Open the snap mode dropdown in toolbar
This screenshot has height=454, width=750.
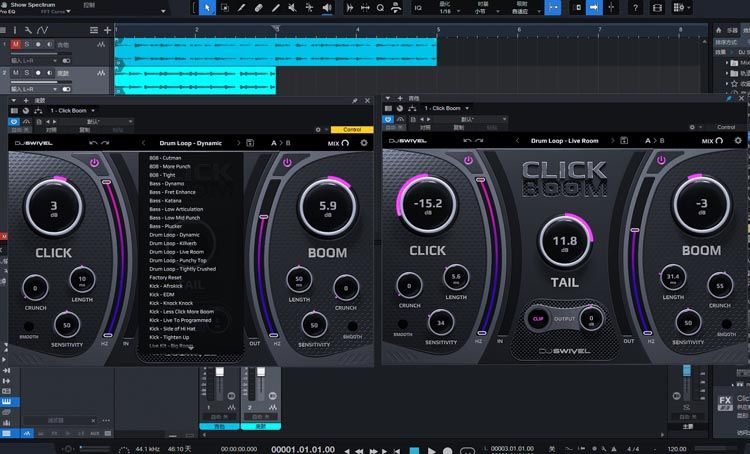pyautogui.click(x=525, y=11)
